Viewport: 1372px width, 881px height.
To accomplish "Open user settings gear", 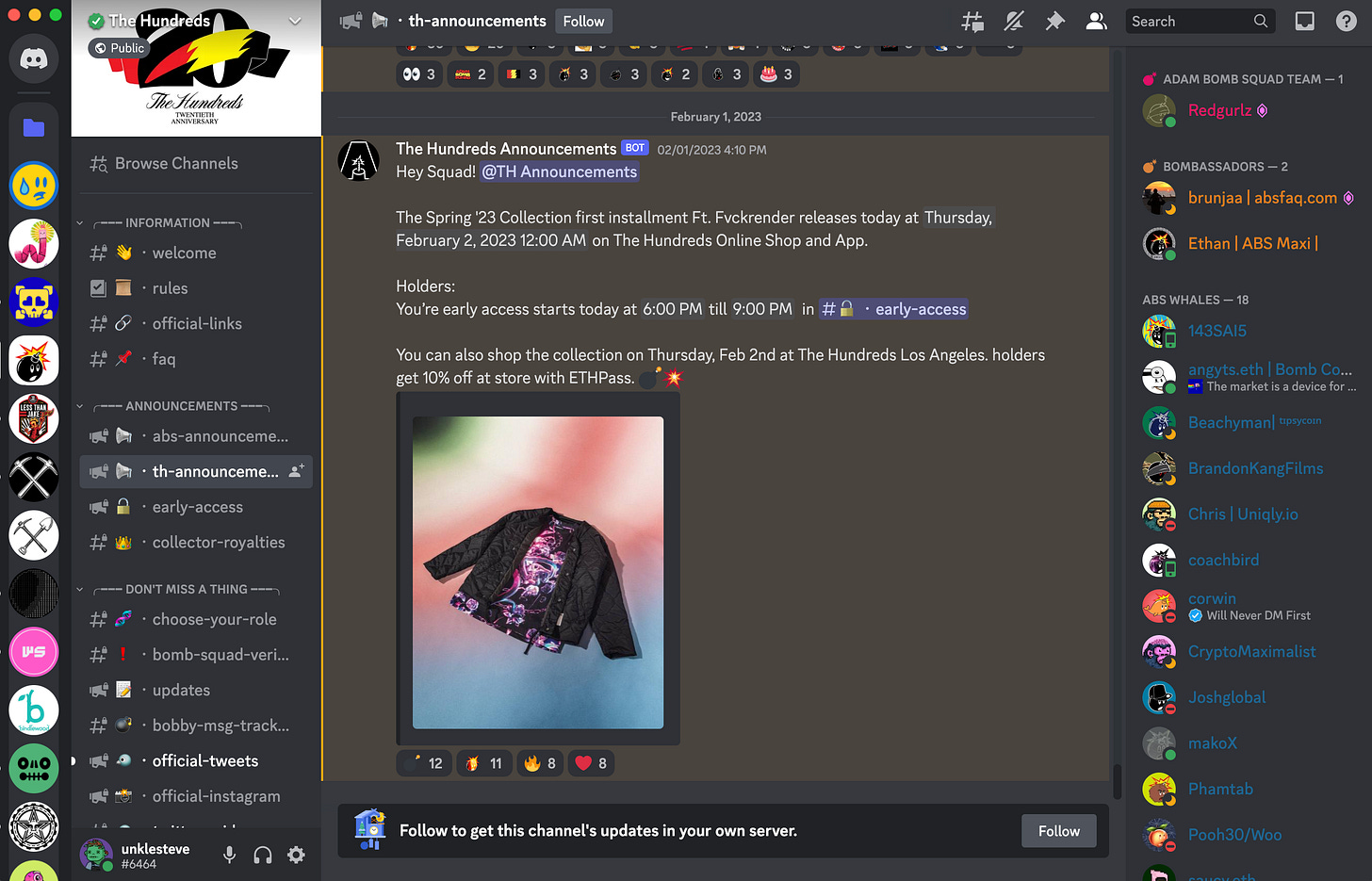I will click(x=296, y=855).
